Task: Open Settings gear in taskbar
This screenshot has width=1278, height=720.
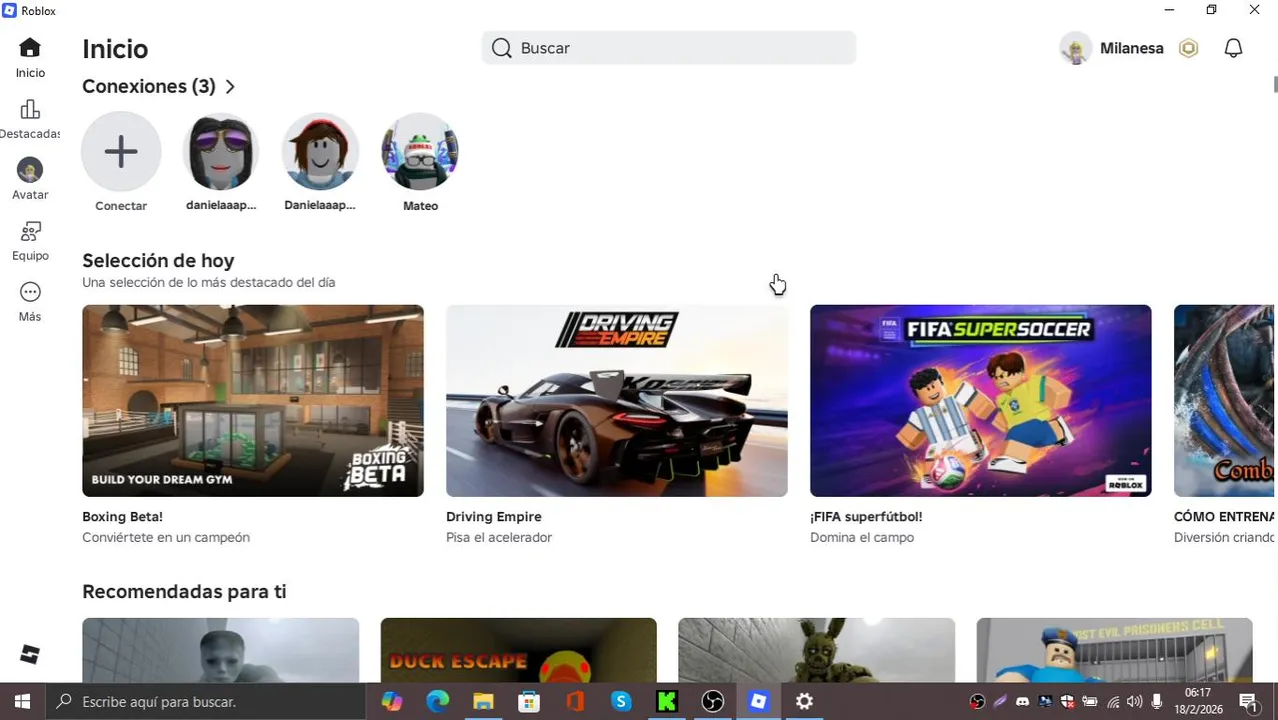Action: coord(805,702)
